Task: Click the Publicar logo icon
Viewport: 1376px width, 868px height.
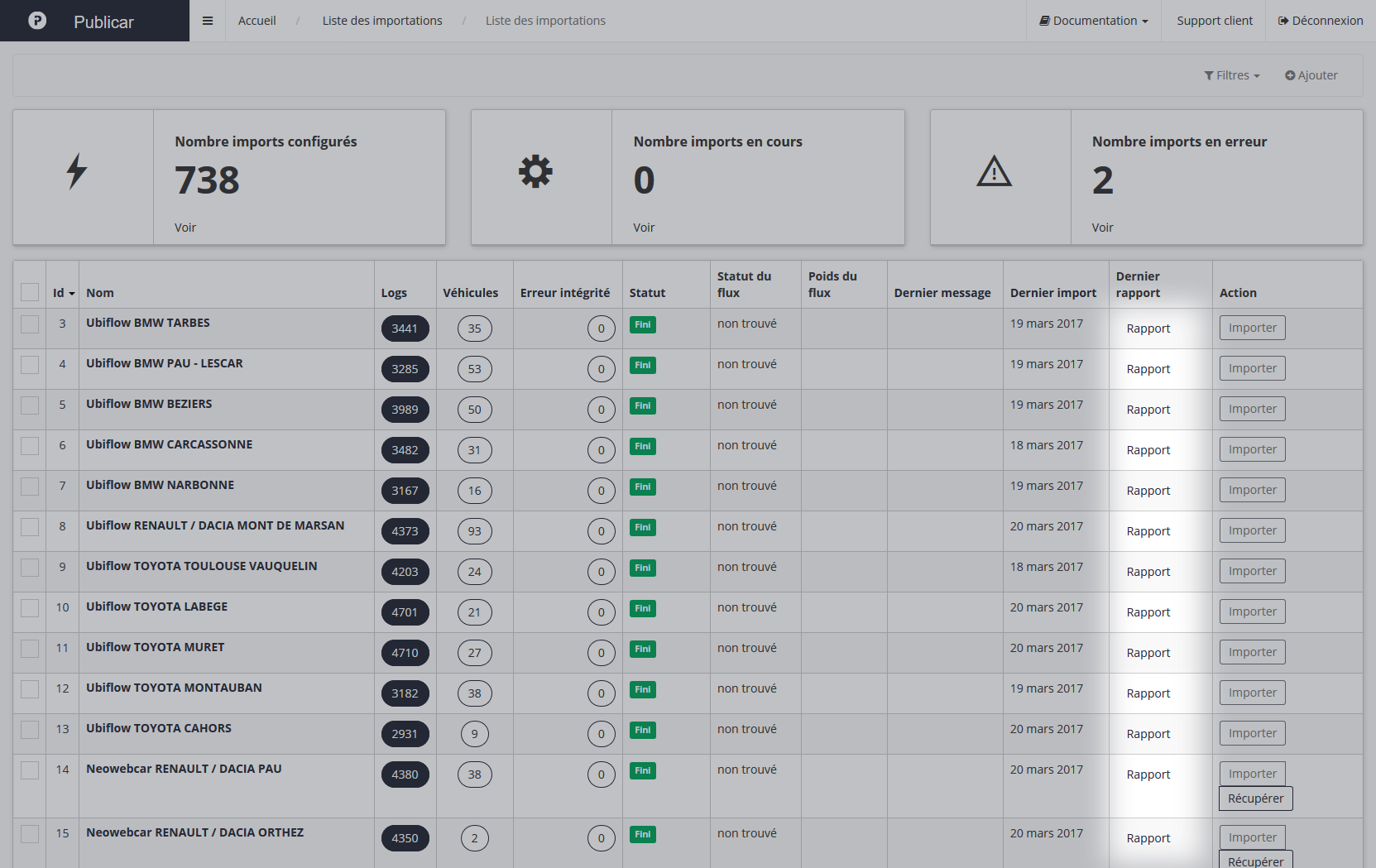Action: click(37, 21)
